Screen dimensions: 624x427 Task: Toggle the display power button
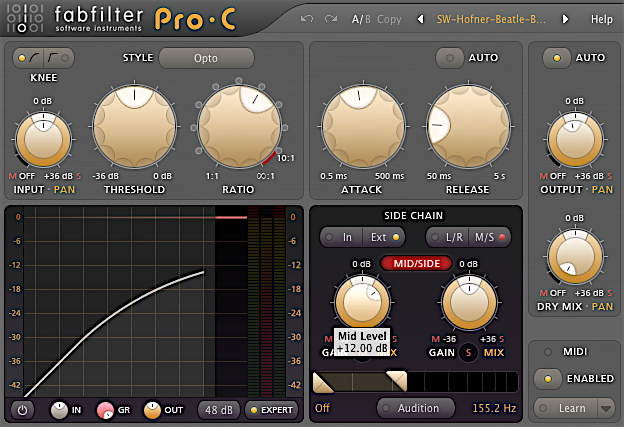[x=22, y=410]
